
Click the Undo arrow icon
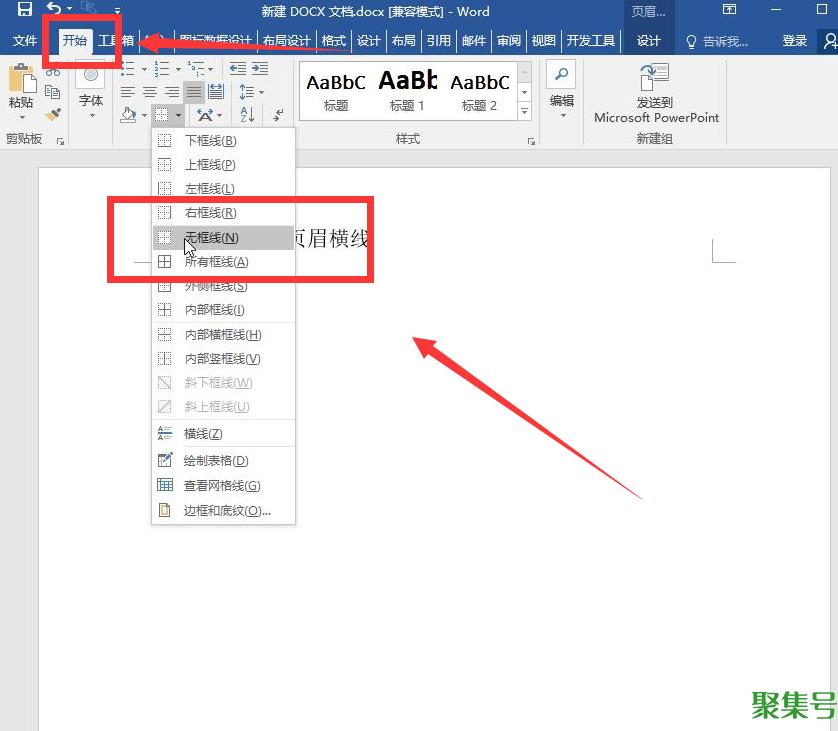(x=53, y=9)
